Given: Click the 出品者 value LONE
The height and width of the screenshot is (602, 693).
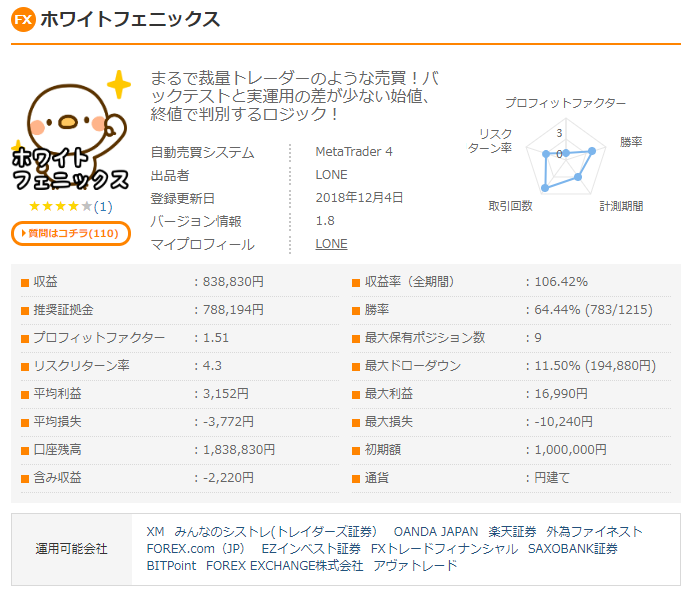Looking at the screenshot, I should (x=331, y=175).
